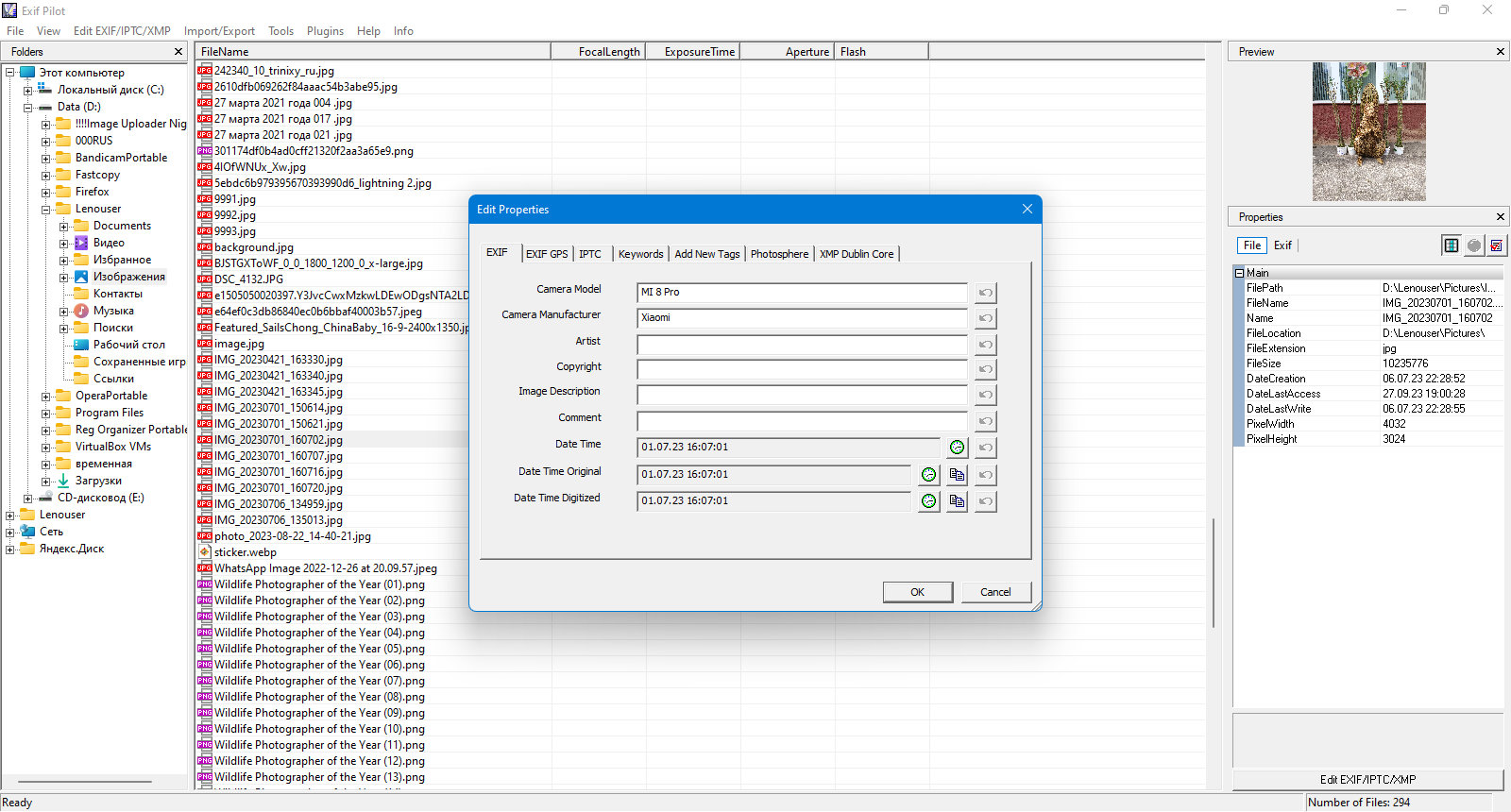This screenshot has width=1511, height=812.
Task: Expand the CD-дисковод (E:) tree node
Action: (27, 498)
